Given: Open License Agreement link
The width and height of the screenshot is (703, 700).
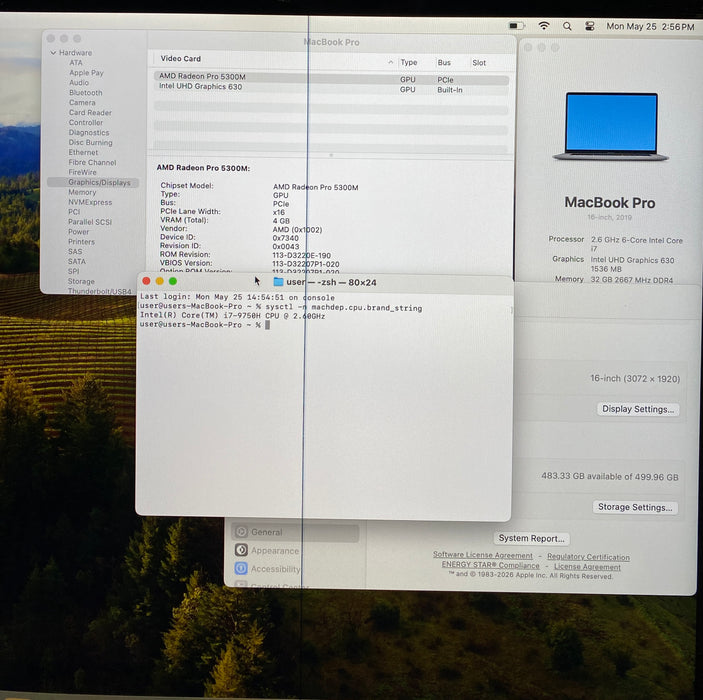Looking at the screenshot, I should click(587, 567).
